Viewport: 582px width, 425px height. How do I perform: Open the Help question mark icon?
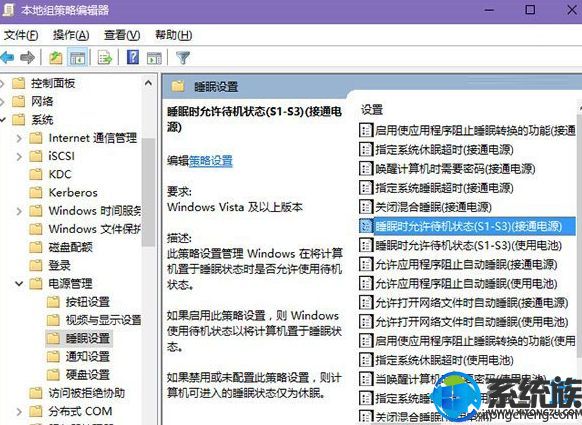click(133, 58)
